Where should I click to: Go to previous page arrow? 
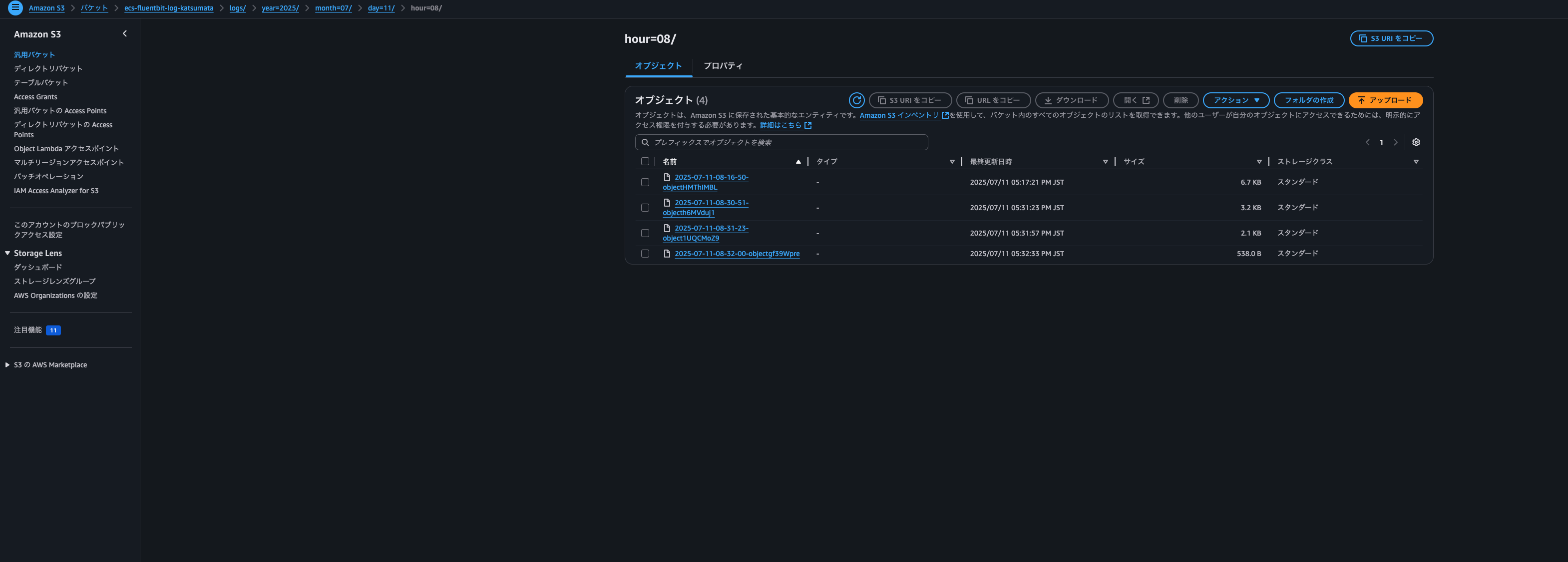pos(1367,142)
